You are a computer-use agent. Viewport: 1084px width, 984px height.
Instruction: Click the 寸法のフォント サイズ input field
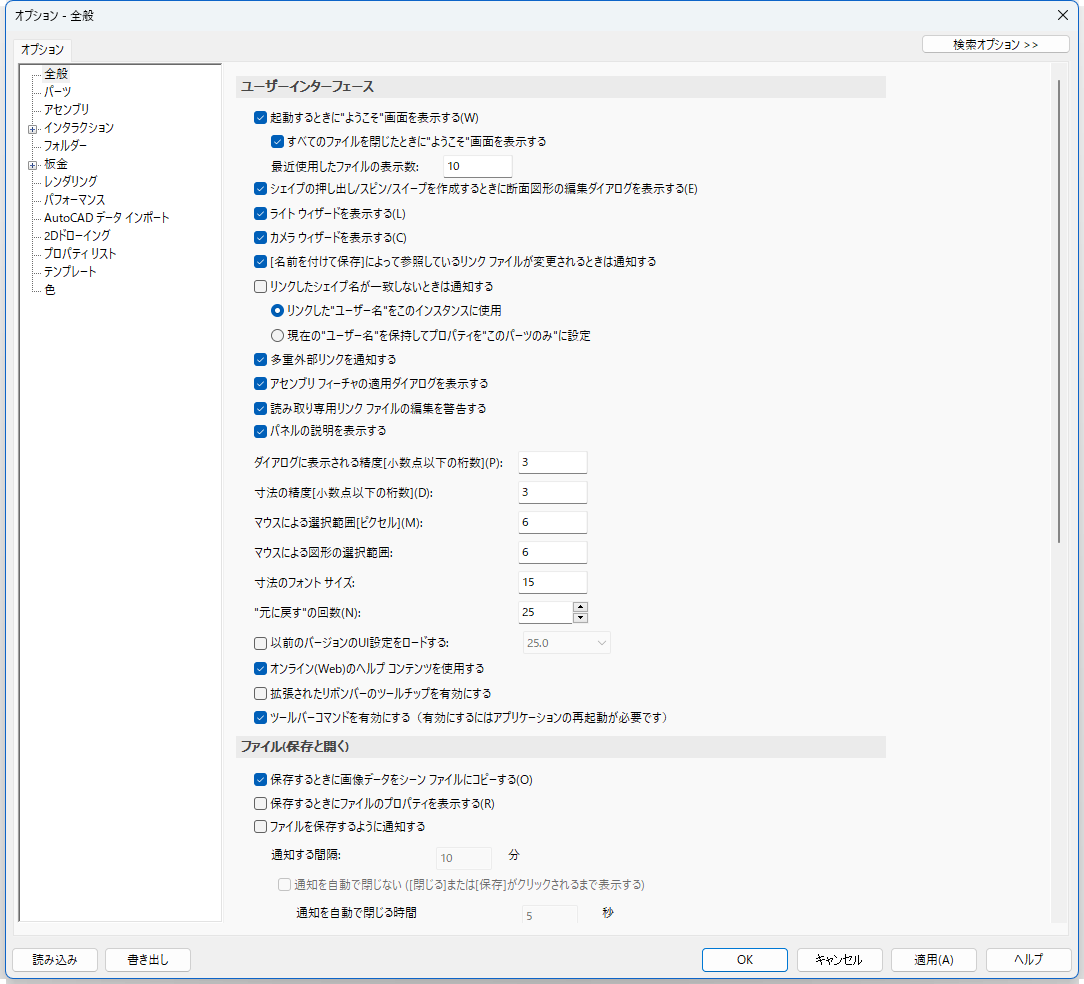coord(552,582)
